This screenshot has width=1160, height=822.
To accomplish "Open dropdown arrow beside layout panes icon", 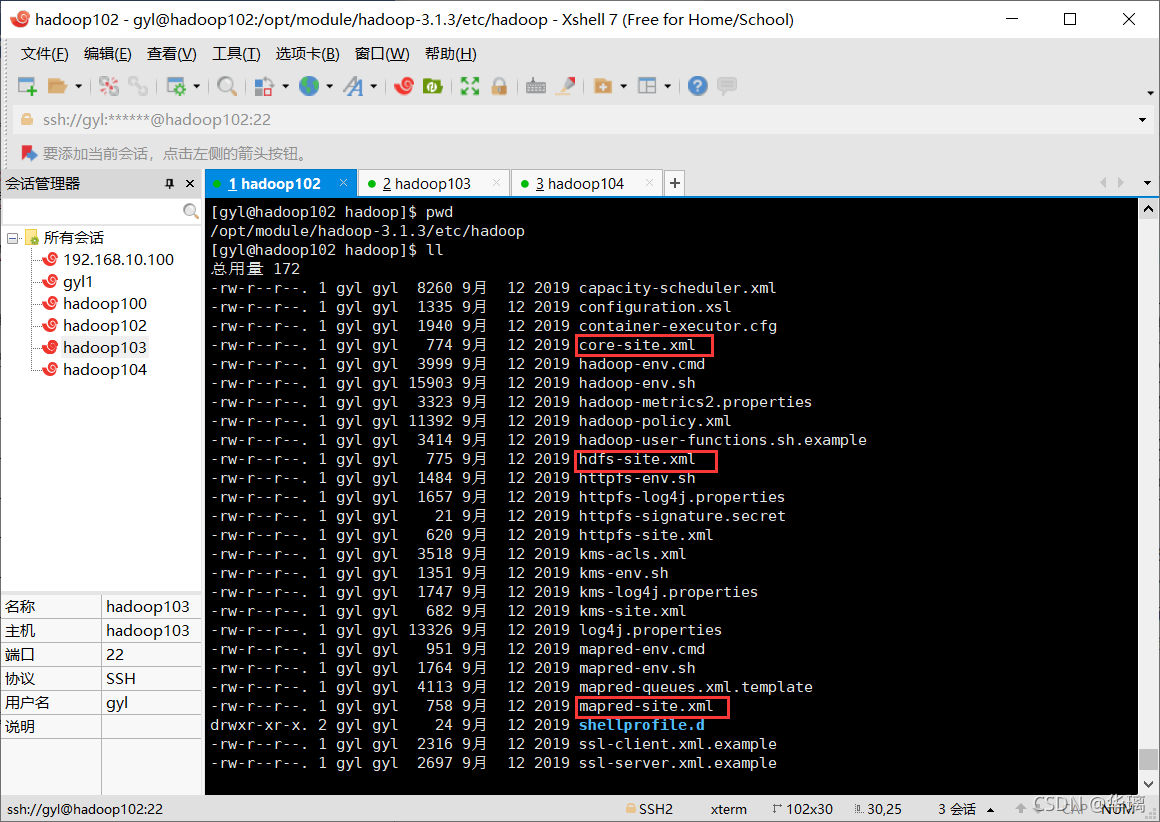I will [x=667, y=87].
